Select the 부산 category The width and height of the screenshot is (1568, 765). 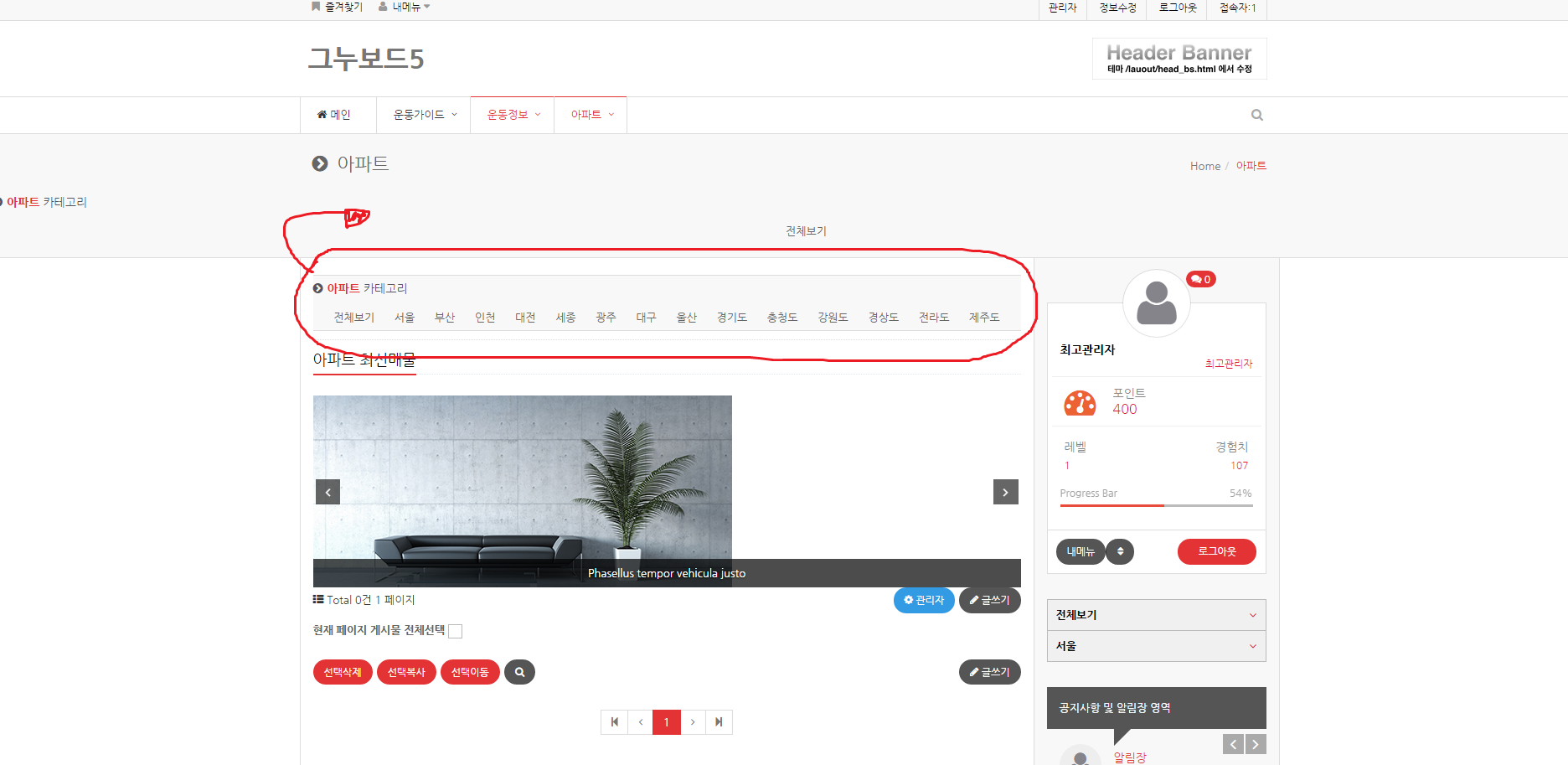445,318
